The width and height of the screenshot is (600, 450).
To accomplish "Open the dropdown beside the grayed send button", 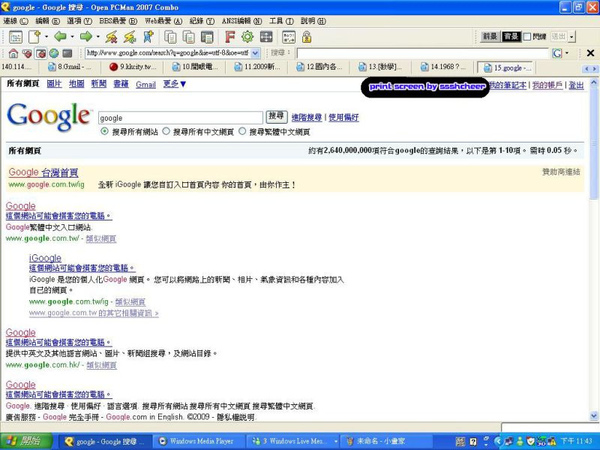I will (x=572, y=37).
